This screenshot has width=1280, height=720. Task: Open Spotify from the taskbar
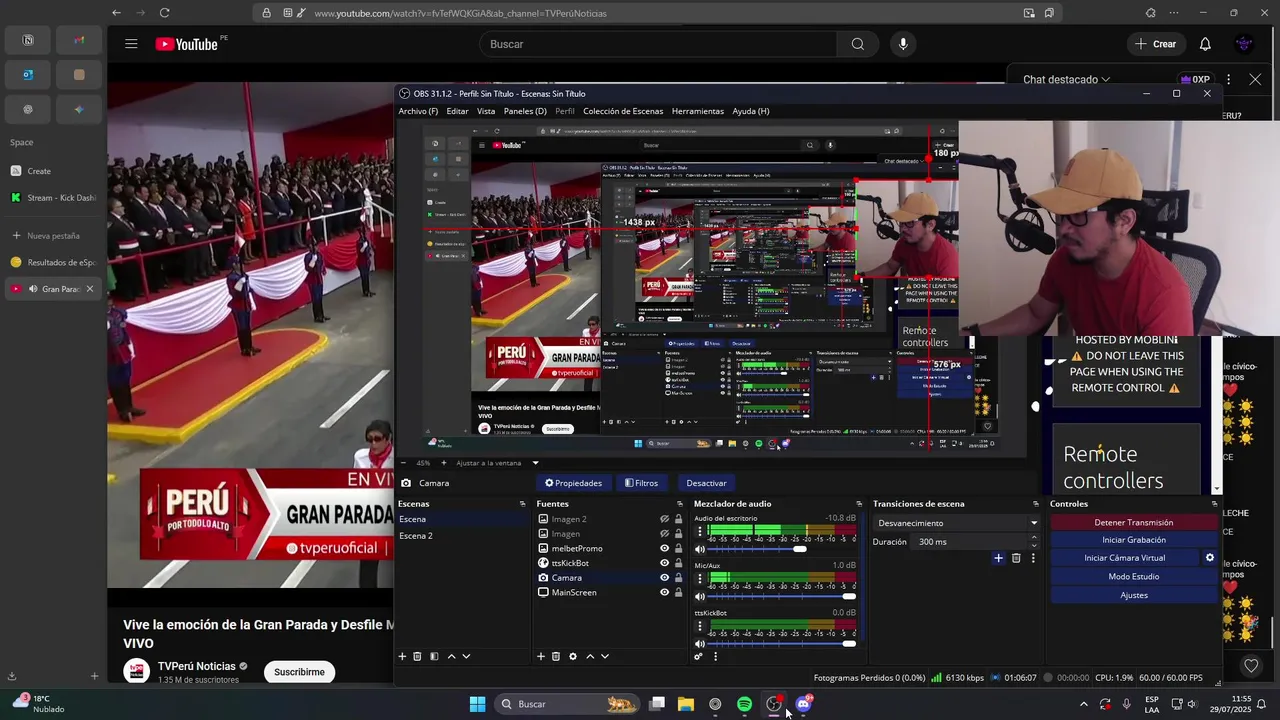[x=744, y=704]
